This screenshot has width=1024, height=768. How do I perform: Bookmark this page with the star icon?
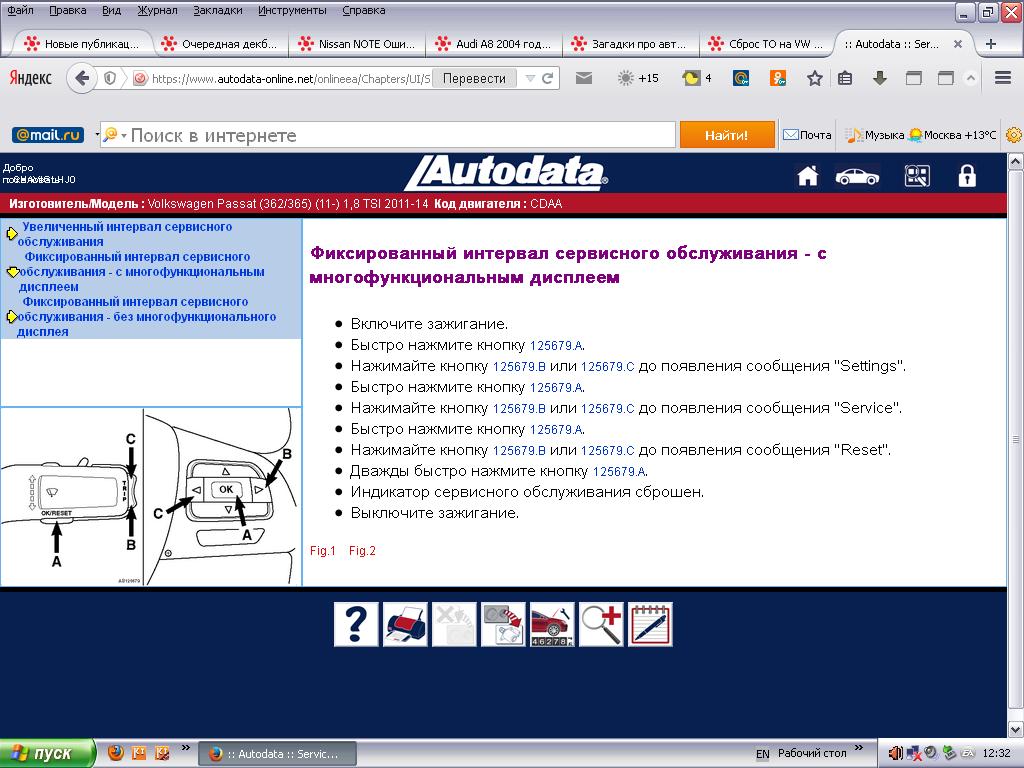click(x=814, y=79)
